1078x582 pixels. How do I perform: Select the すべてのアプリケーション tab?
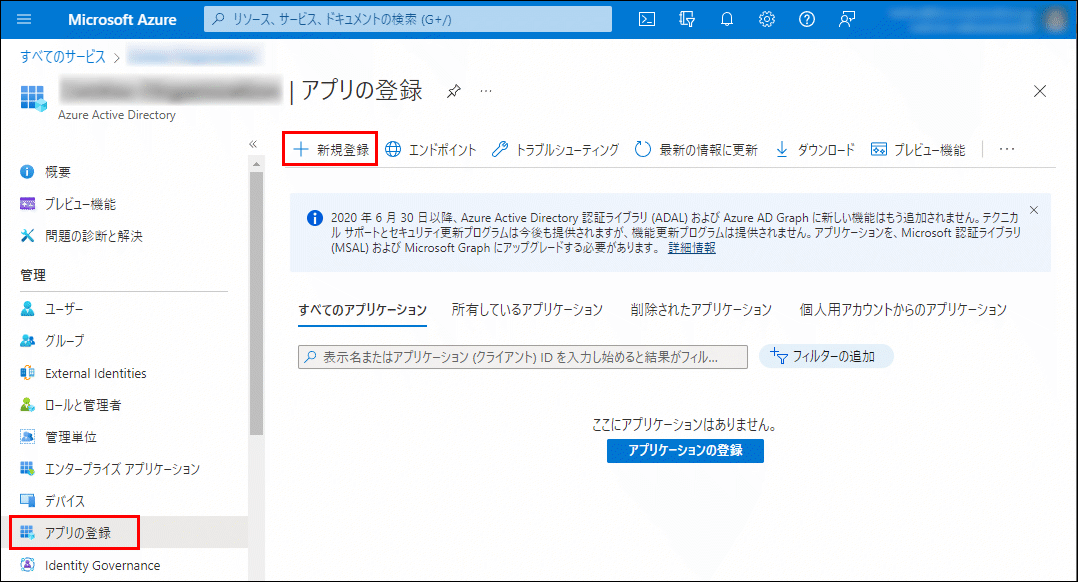click(x=362, y=310)
